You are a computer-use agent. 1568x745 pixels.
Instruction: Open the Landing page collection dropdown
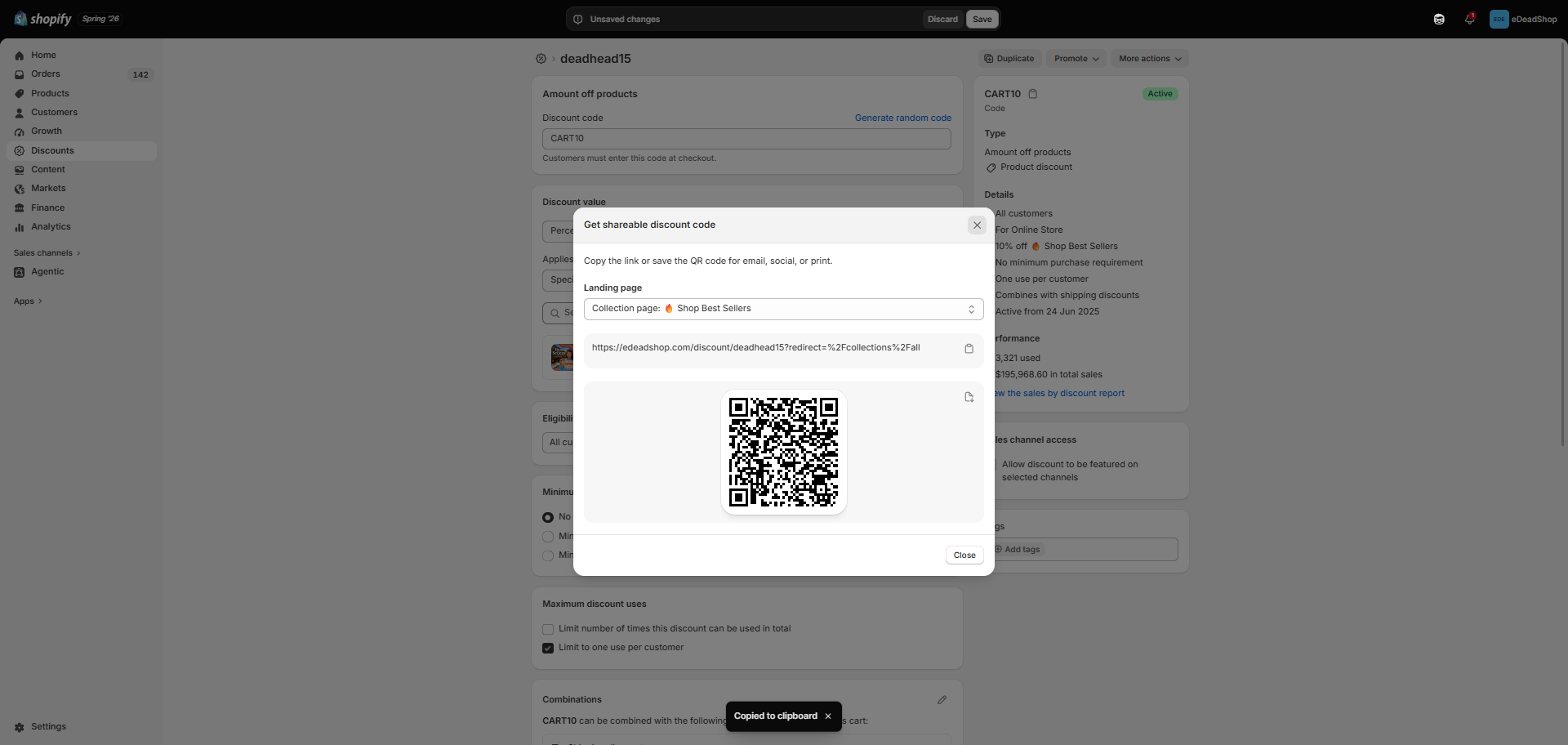pos(783,309)
